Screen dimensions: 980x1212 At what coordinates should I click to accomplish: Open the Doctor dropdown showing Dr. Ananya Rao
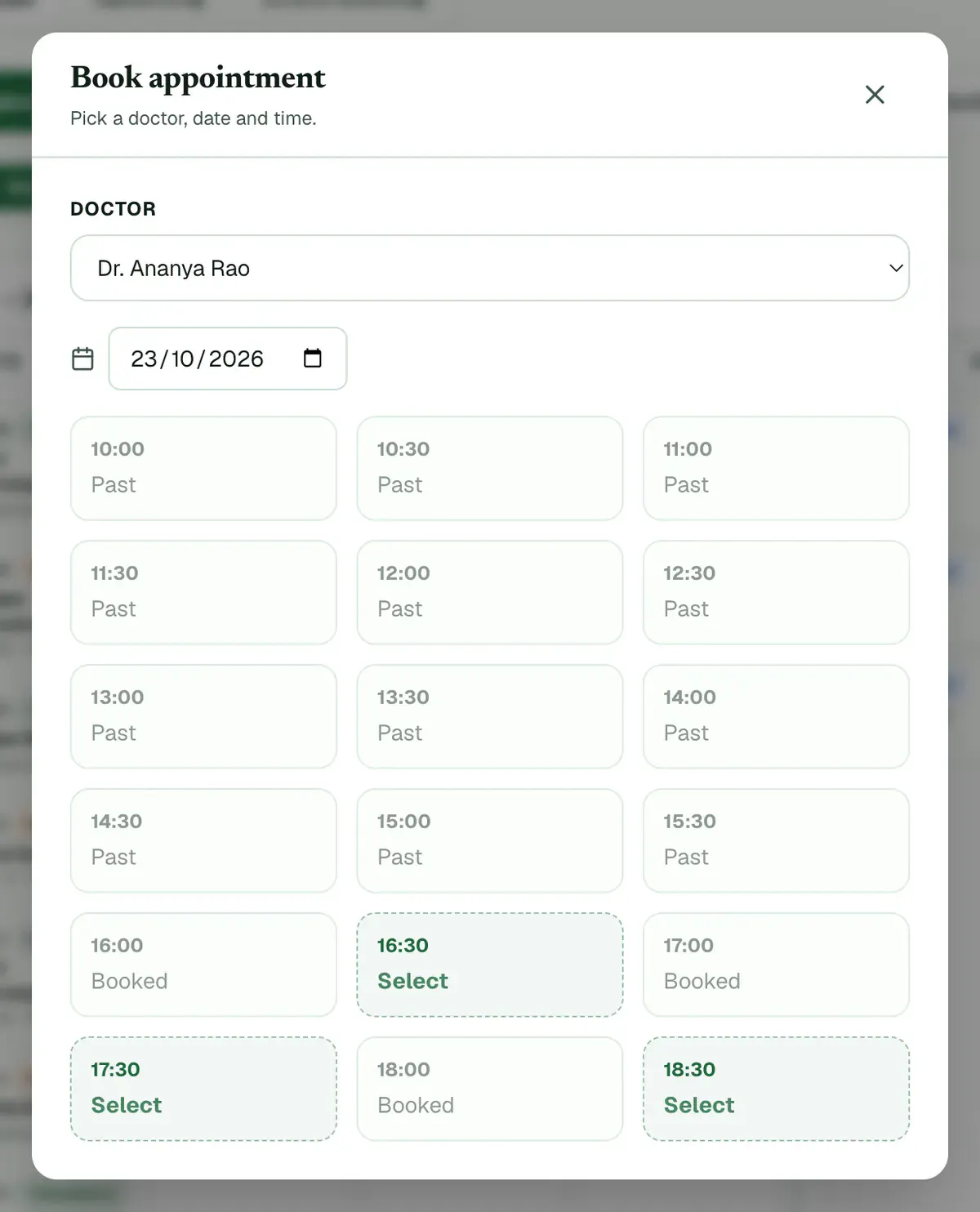click(490, 268)
